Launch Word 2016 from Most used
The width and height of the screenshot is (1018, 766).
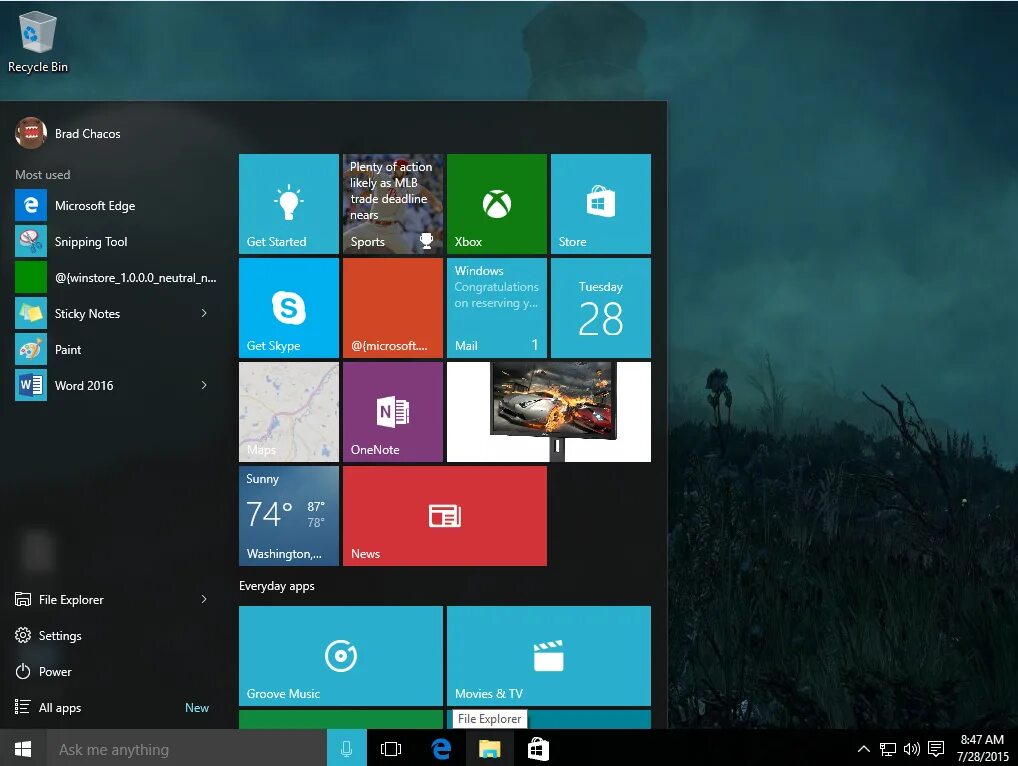104,386
